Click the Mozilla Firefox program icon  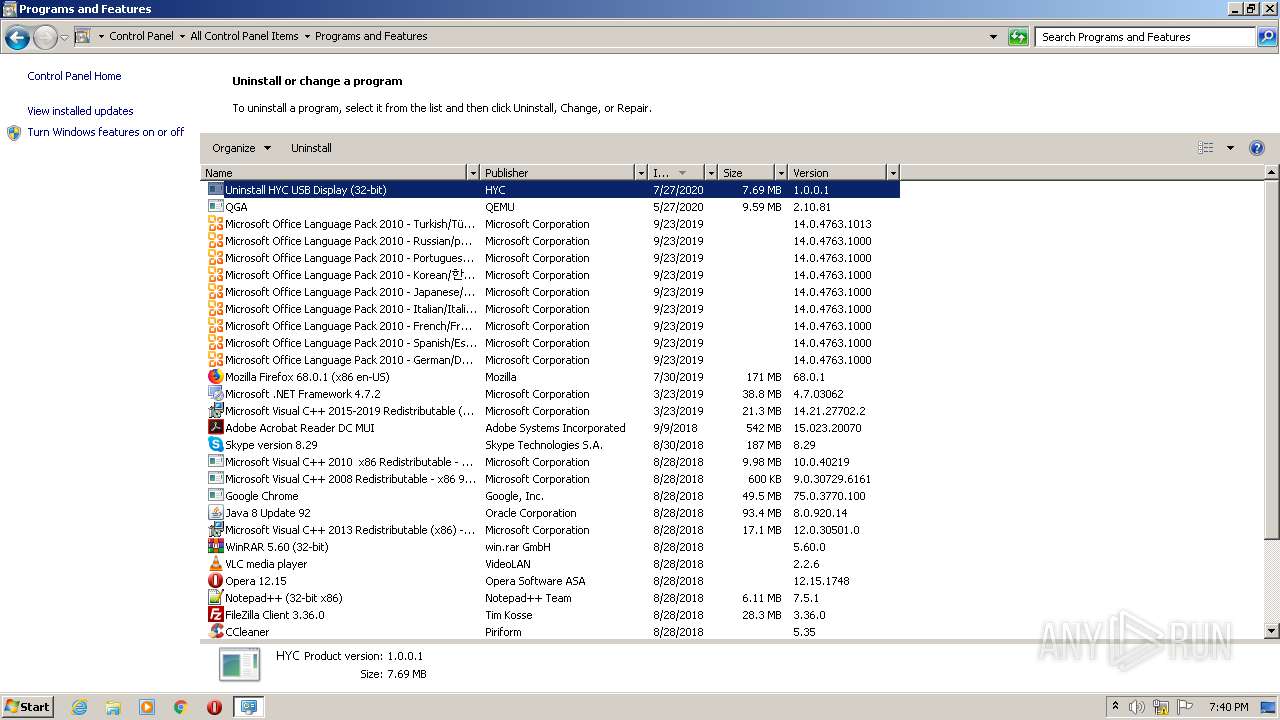[x=215, y=377]
